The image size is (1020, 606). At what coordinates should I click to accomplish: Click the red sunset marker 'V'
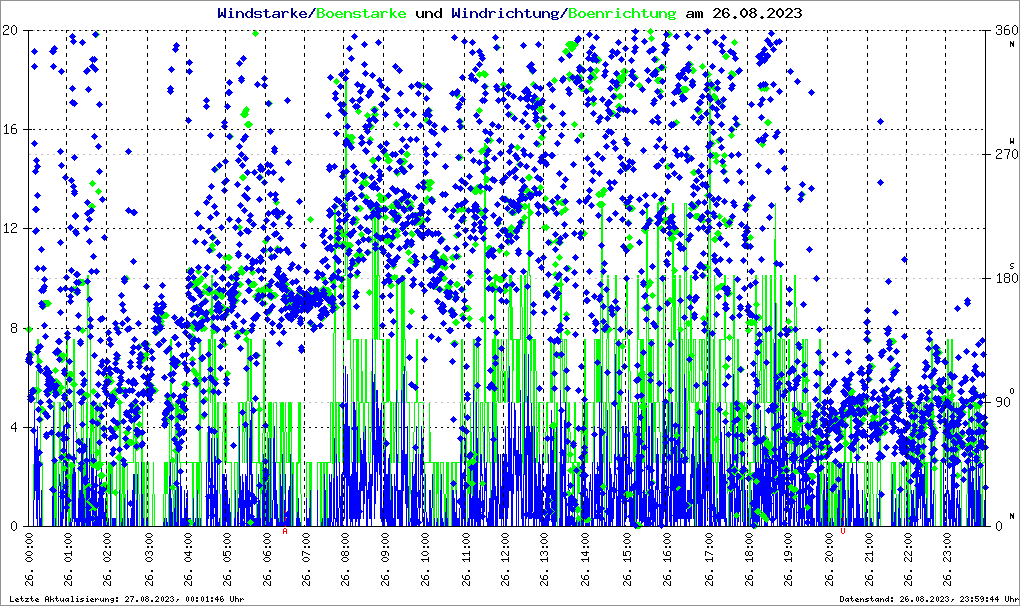point(843,531)
